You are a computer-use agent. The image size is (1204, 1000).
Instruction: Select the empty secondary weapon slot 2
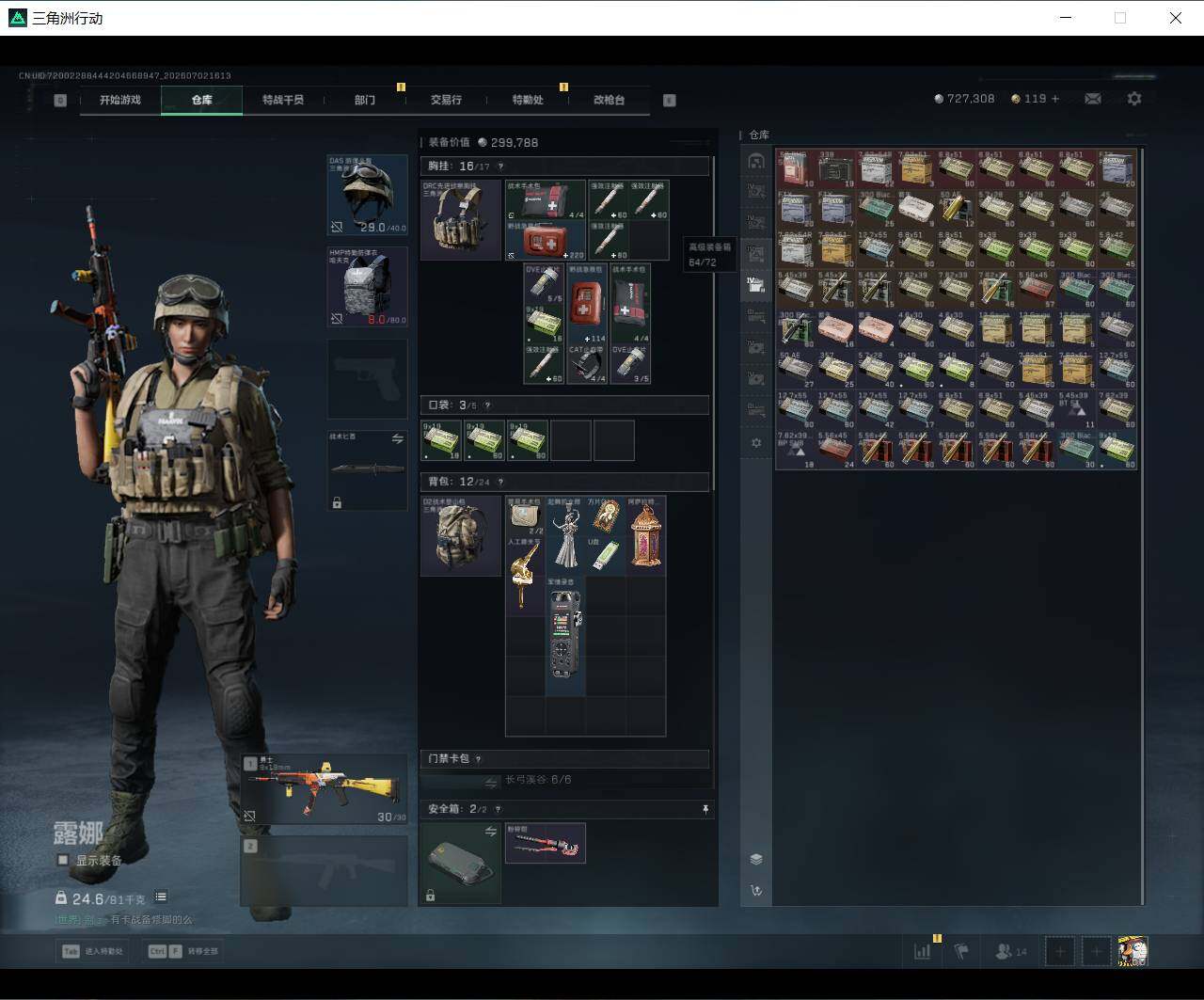click(x=325, y=870)
